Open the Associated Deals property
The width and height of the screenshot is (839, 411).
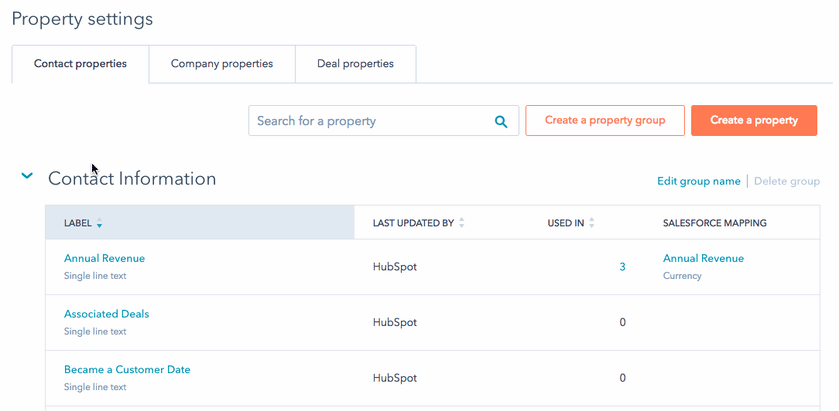point(106,314)
